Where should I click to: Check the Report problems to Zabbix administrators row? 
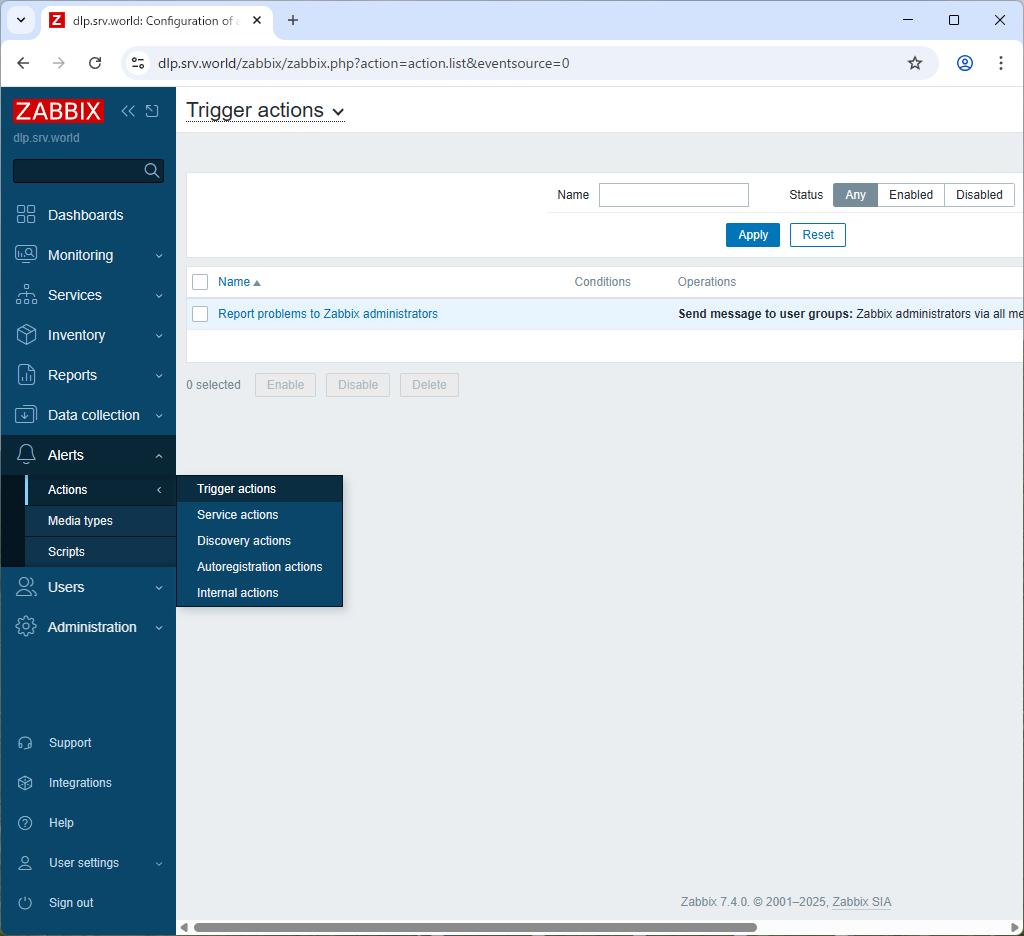(199, 313)
